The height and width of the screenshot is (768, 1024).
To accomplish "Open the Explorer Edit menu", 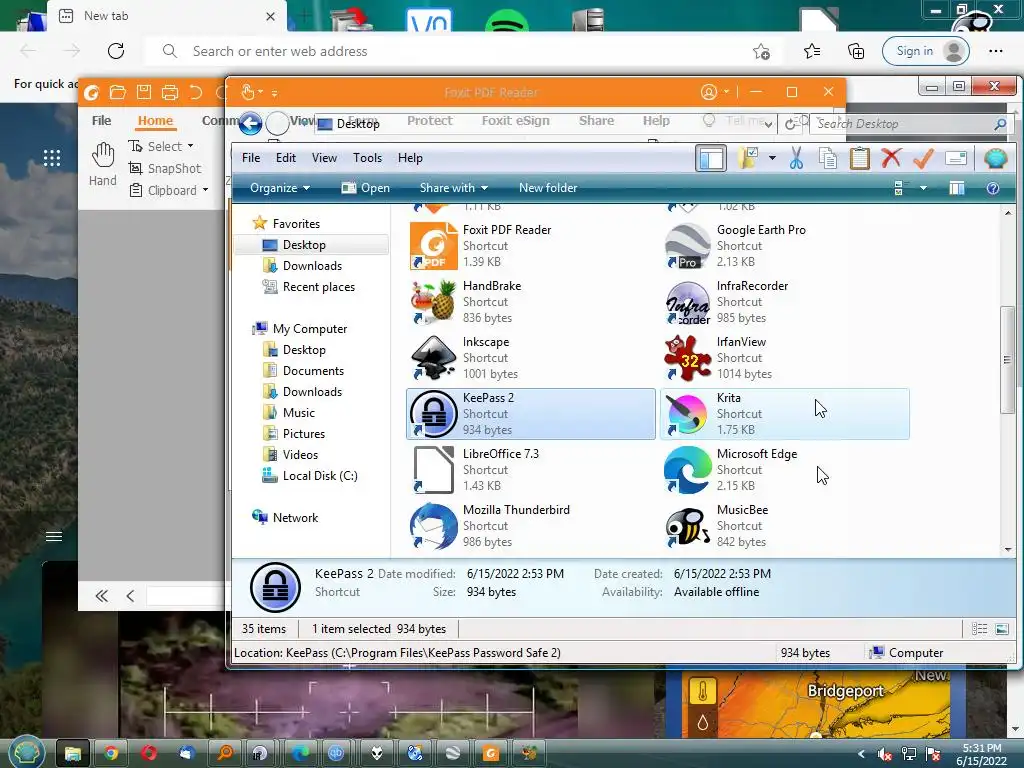I will [285, 158].
